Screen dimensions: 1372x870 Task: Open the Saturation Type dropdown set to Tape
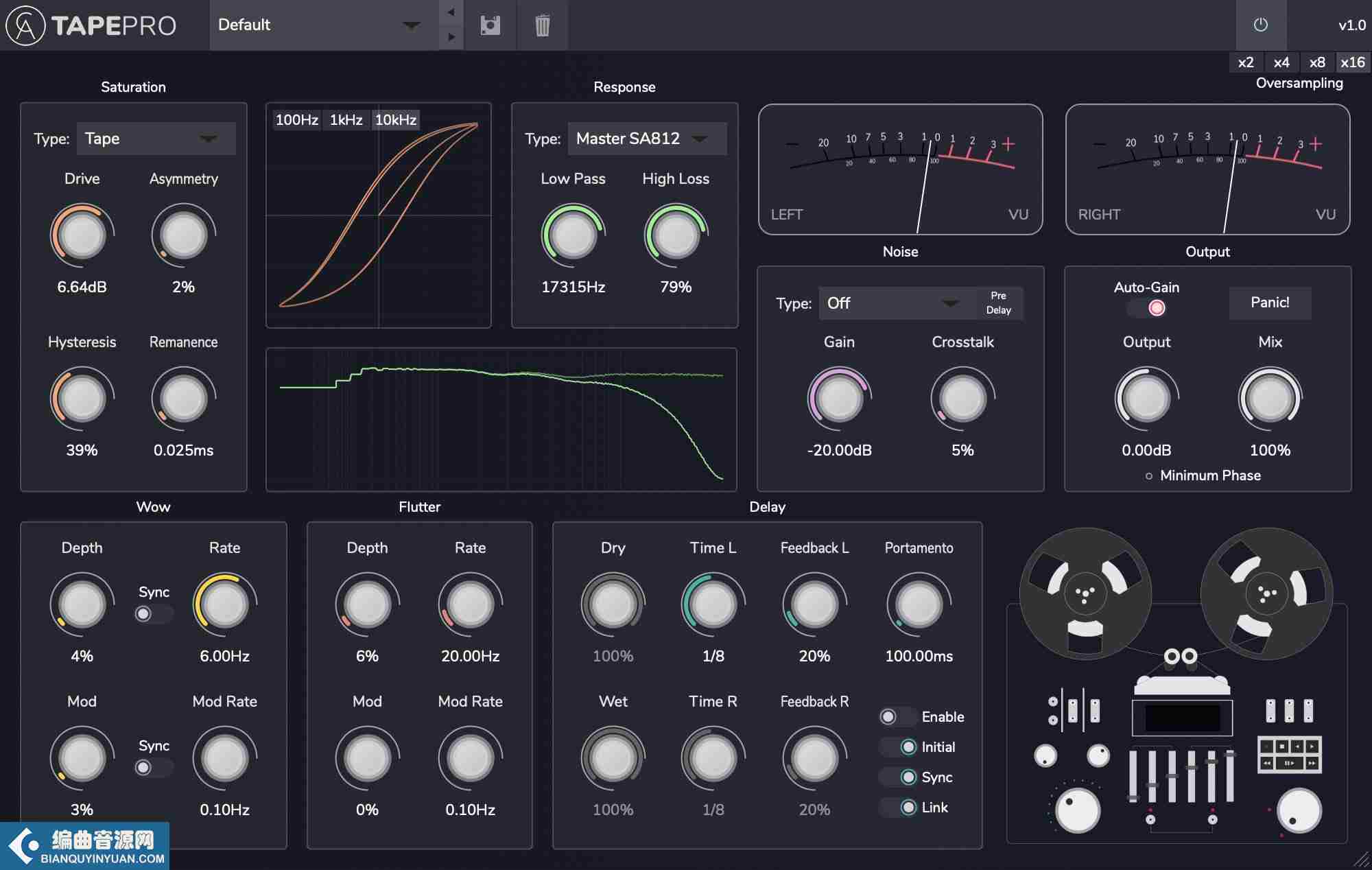(156, 139)
